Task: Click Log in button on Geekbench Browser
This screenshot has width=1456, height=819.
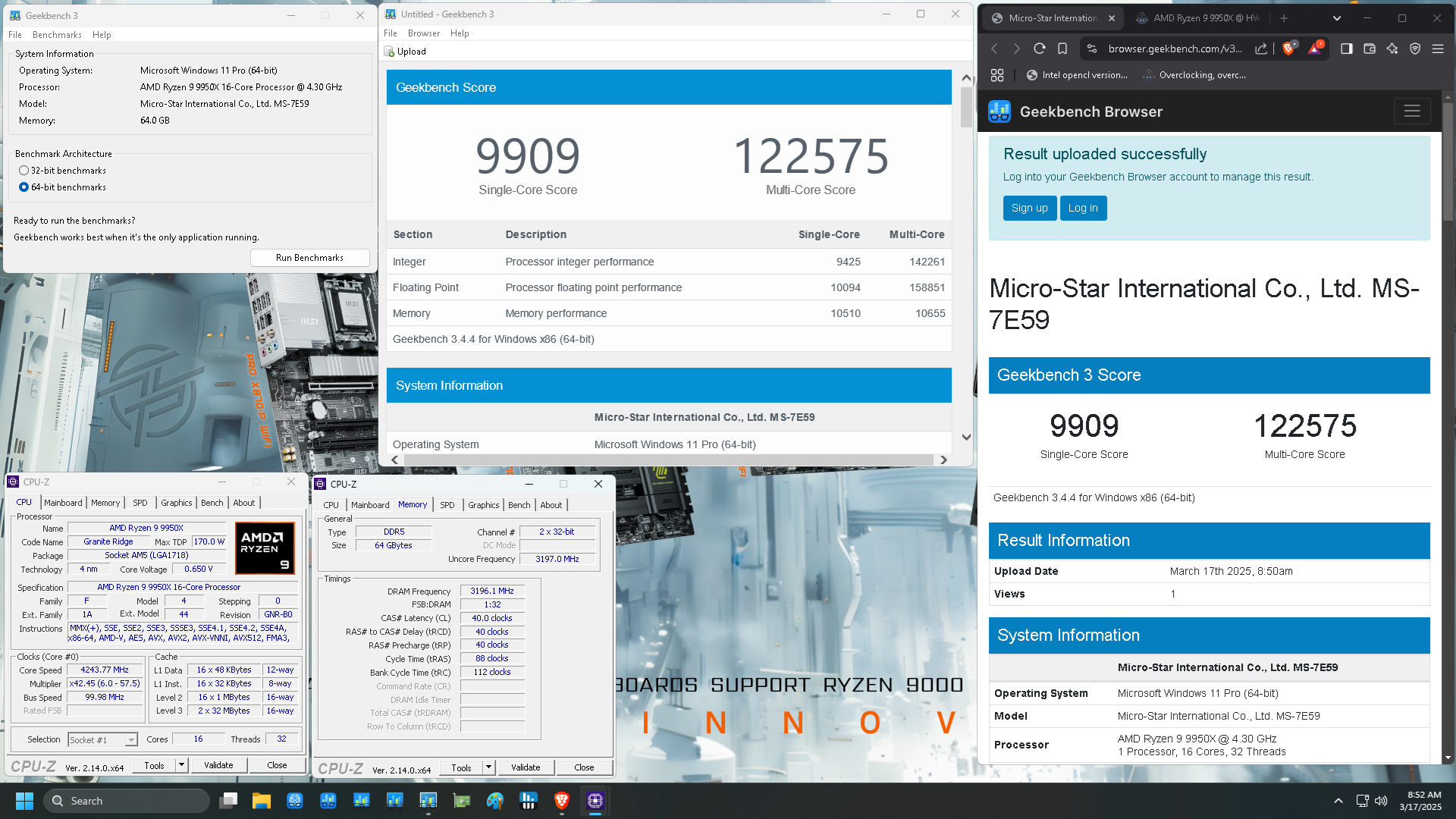Action: tap(1083, 208)
